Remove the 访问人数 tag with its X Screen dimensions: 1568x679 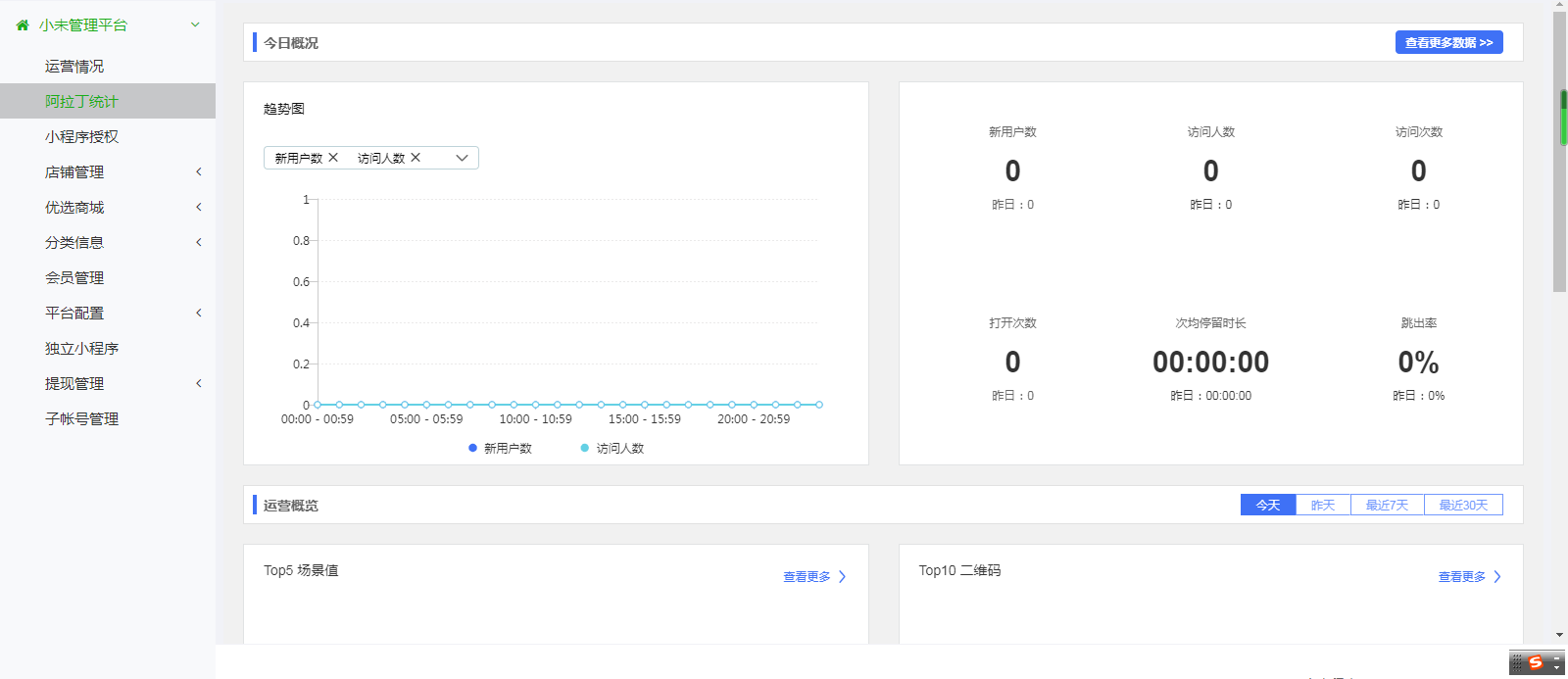tap(416, 158)
